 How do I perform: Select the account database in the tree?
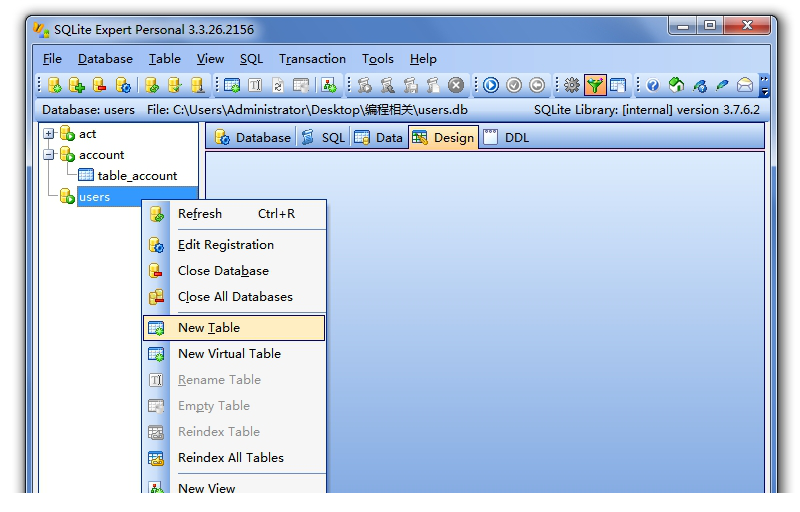pyautogui.click(x=102, y=155)
